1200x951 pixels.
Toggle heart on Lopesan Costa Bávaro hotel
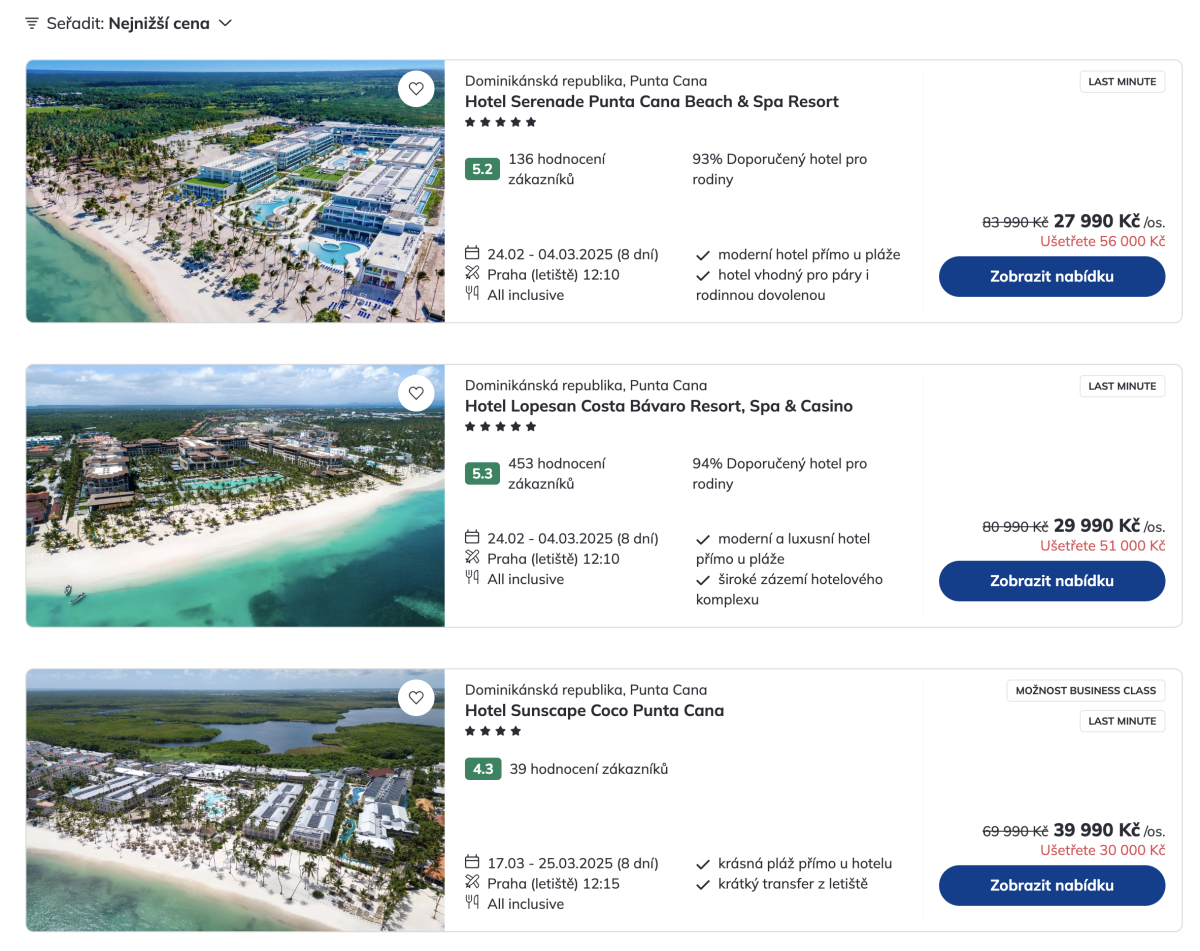(416, 393)
